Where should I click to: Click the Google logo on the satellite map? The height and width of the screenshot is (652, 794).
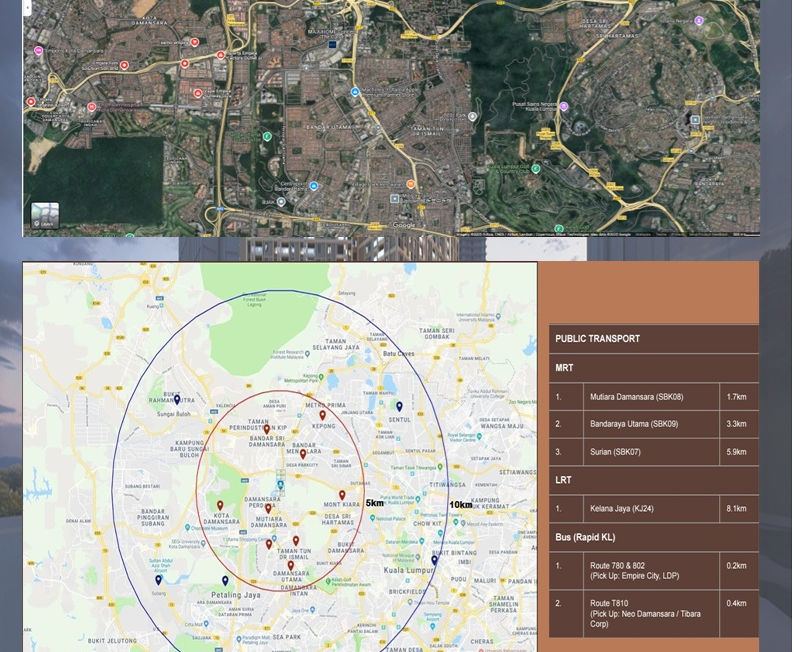404,225
